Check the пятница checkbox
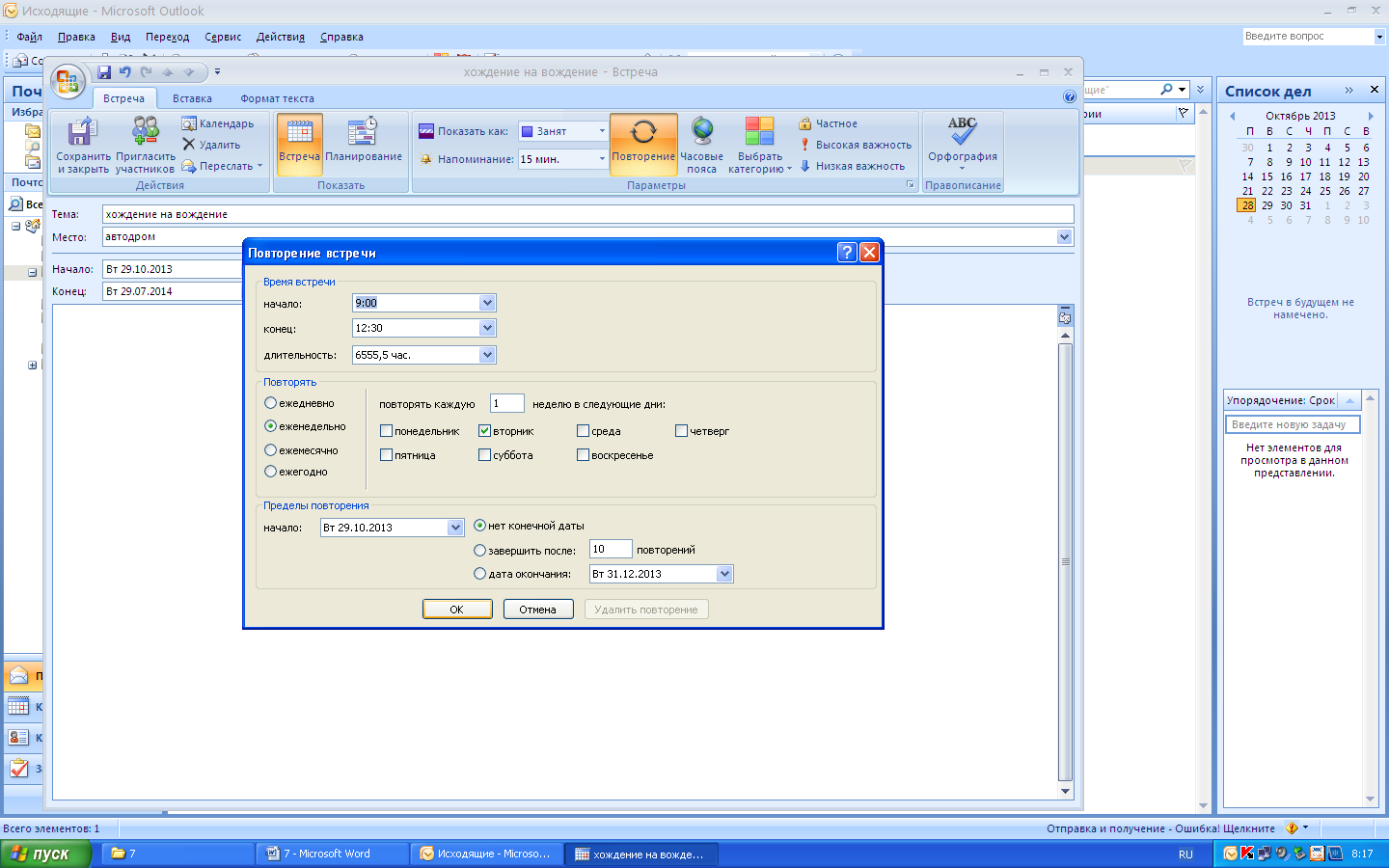This screenshot has height=868, width=1389. [x=386, y=455]
